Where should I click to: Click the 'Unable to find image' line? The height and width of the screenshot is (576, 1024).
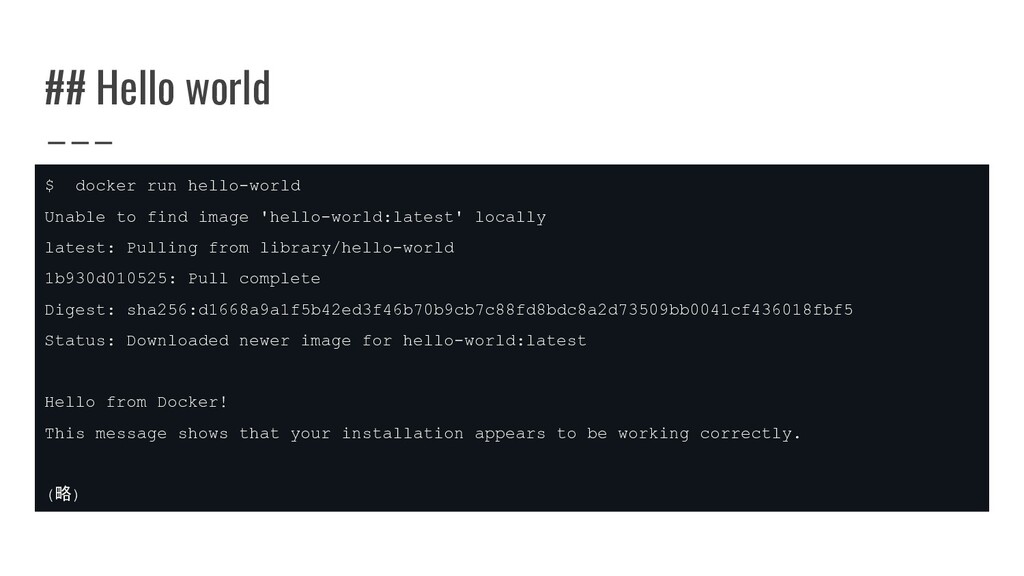(x=295, y=217)
